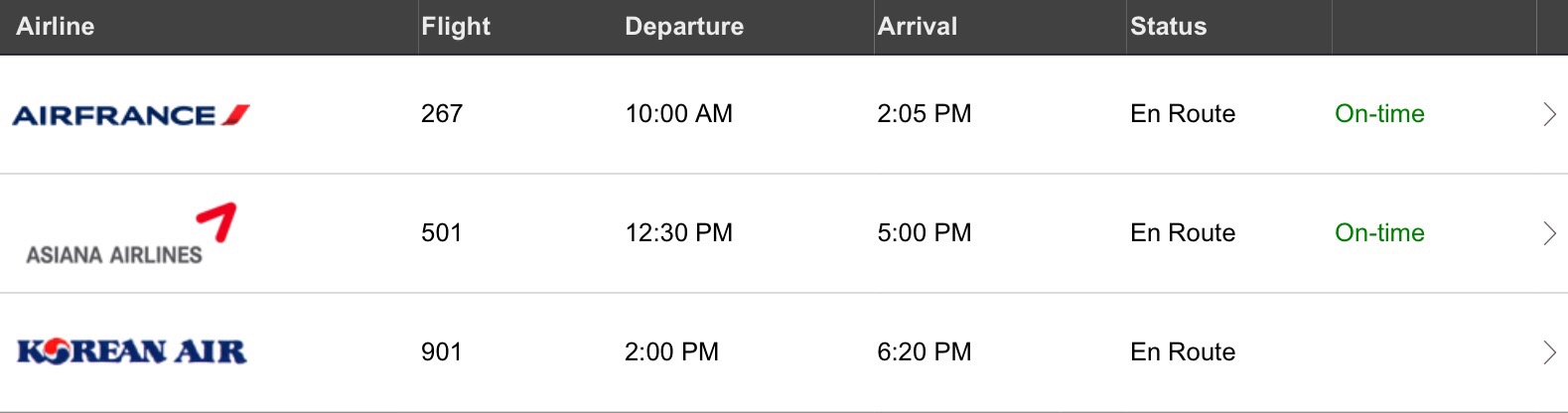Viewport: 1568px width, 413px height.
Task: Select flight number 267
Action: 442,114
